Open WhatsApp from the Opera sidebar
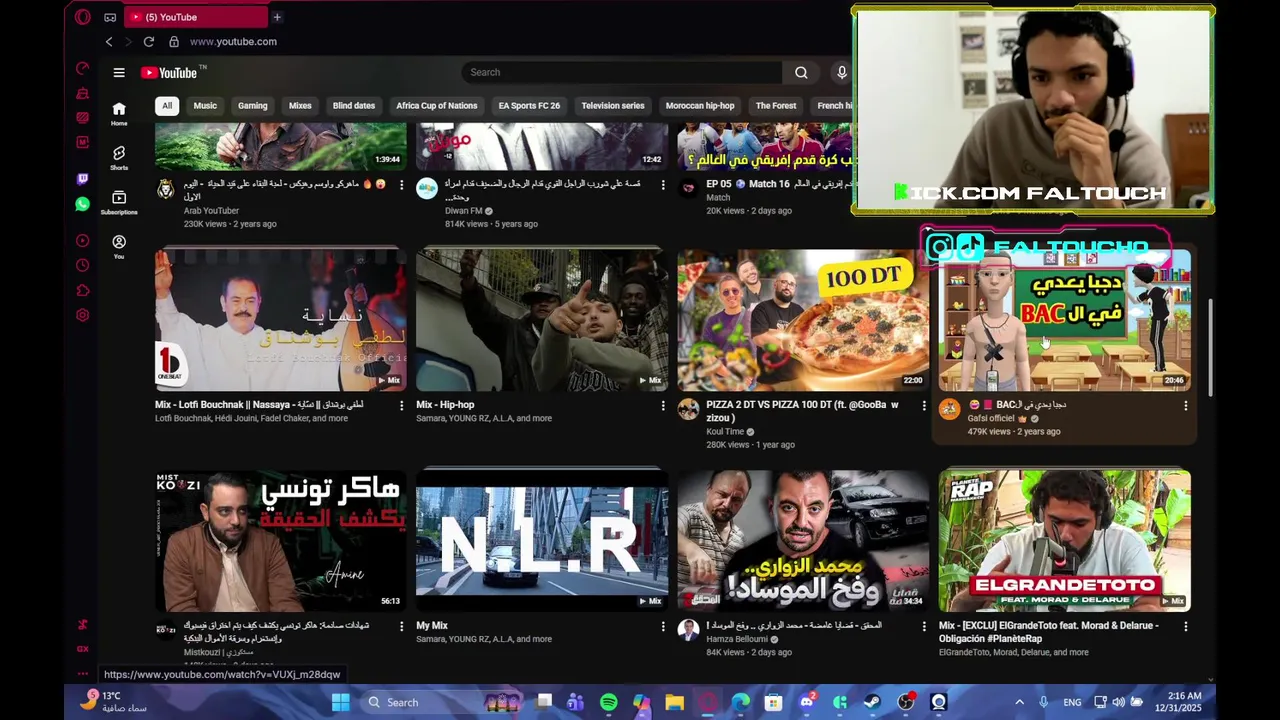1280x720 pixels. point(83,204)
